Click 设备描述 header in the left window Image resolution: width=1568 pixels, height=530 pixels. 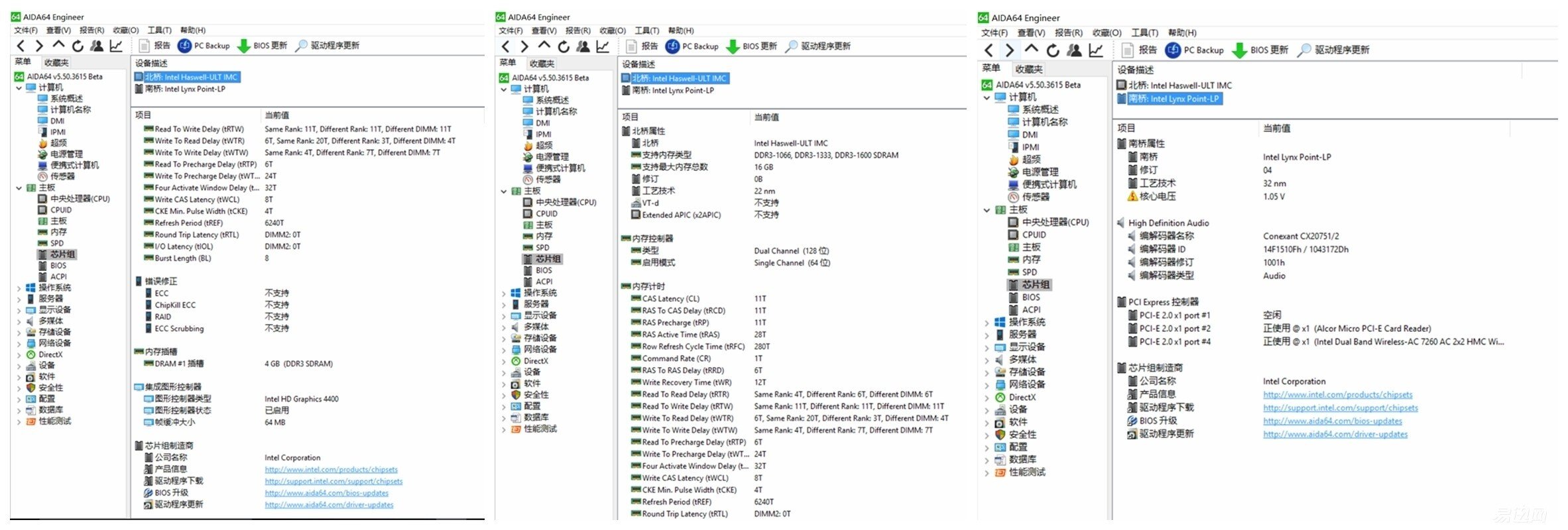(151, 64)
